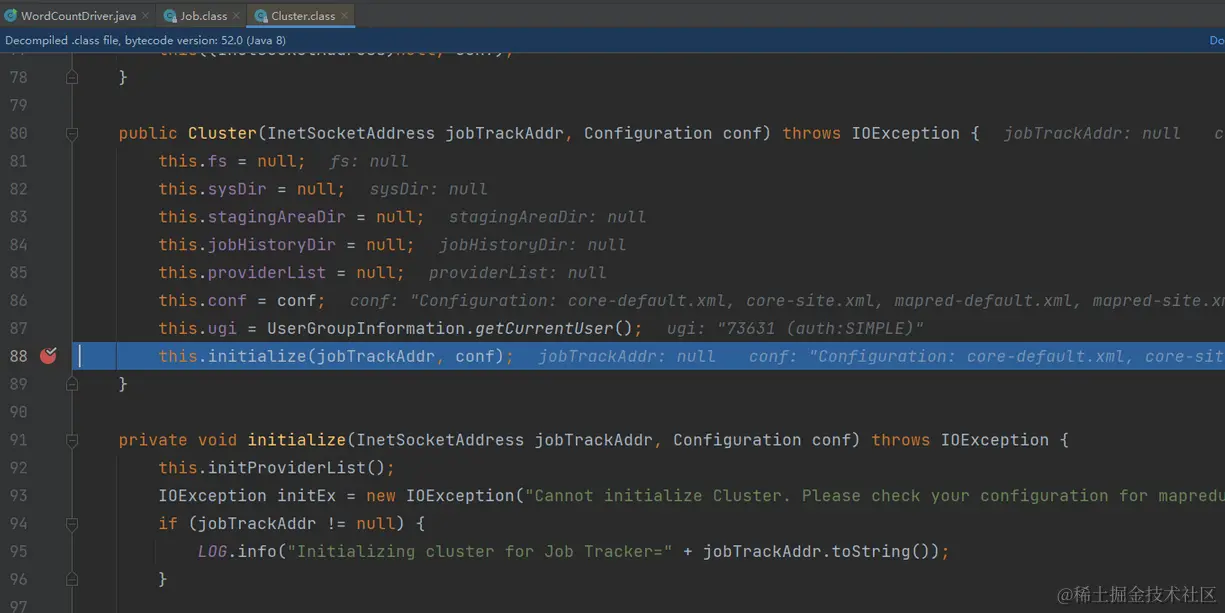The height and width of the screenshot is (613, 1225).
Task: Click the fold end marker on line 78
Action: coord(72,77)
